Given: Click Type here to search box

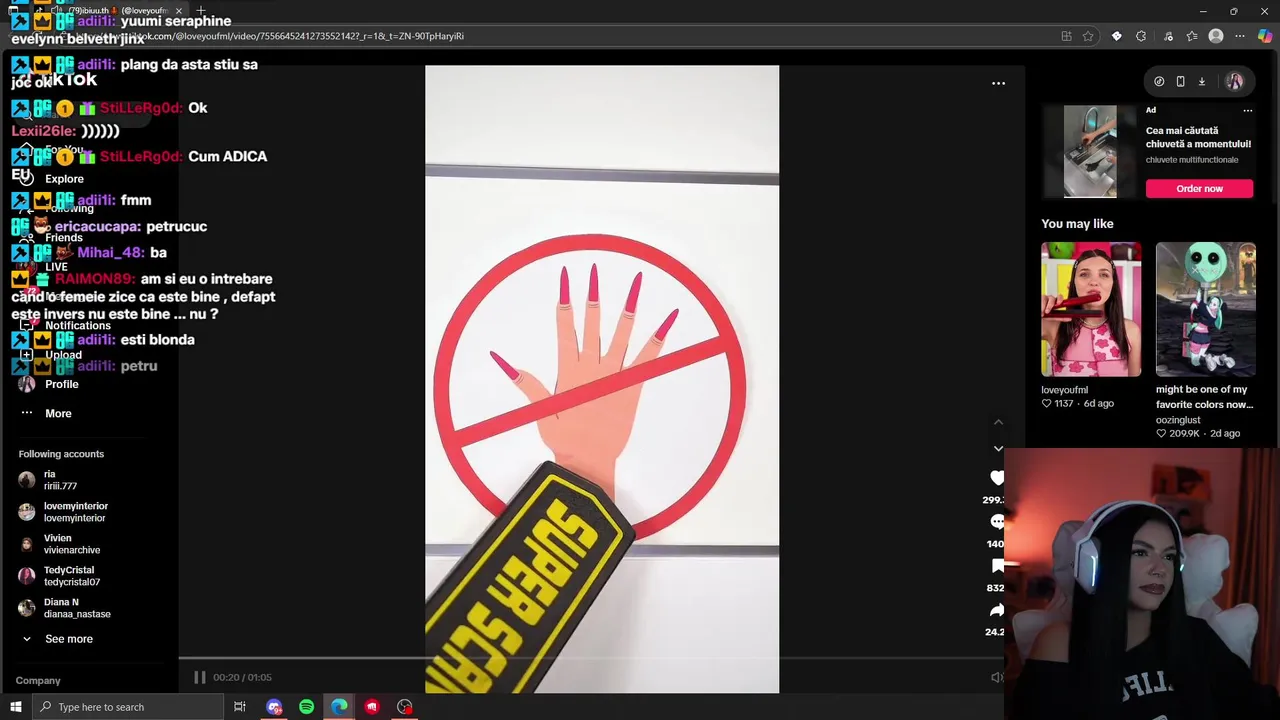Looking at the screenshot, I should [x=128, y=707].
